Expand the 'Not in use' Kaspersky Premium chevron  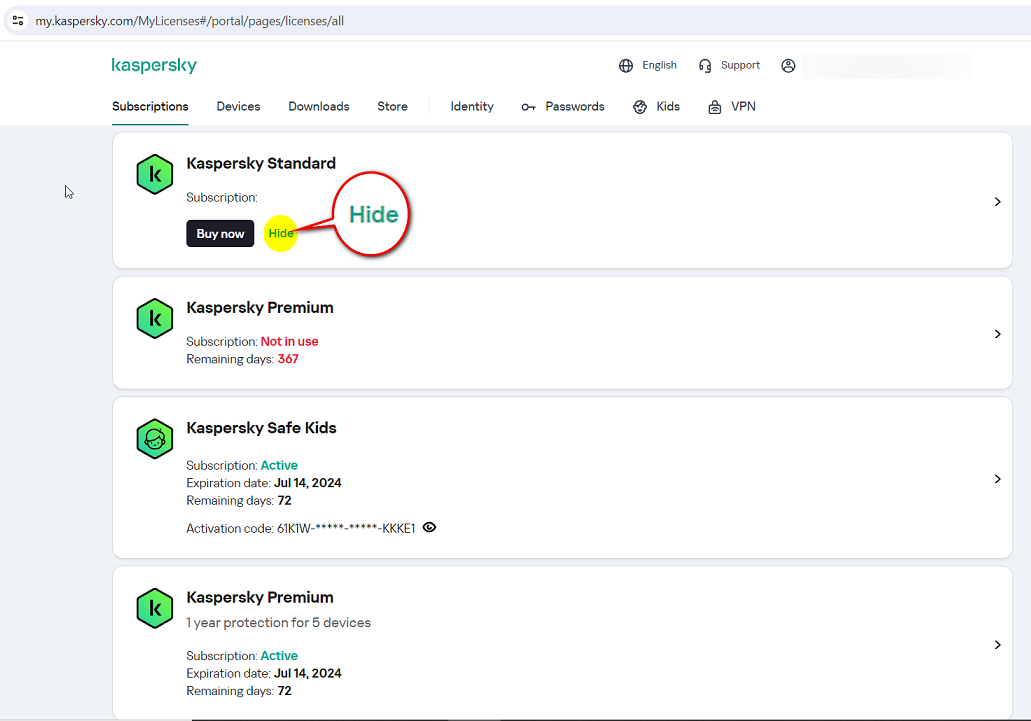(x=997, y=334)
